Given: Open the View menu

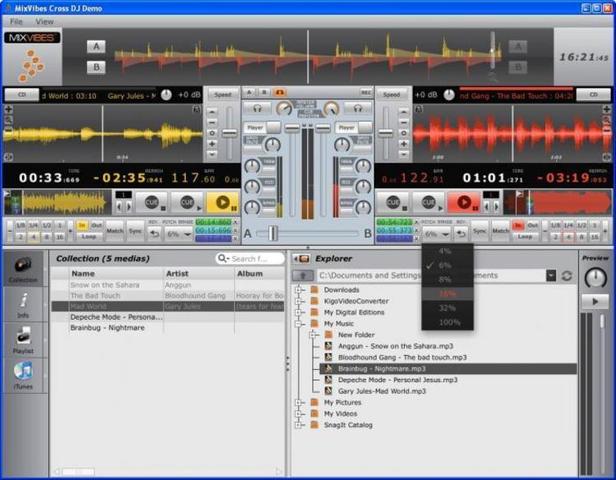Looking at the screenshot, I should 44,22.
